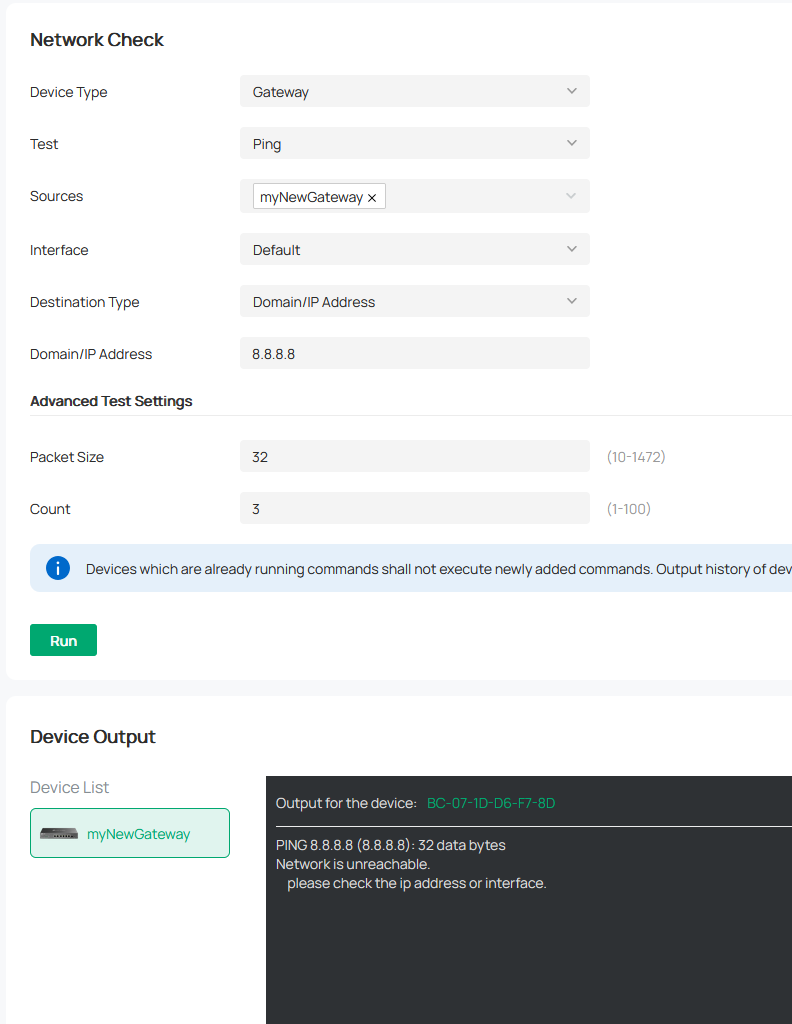The height and width of the screenshot is (1024, 792).
Task: Click the "Network is unreachable" output line
Action: (353, 864)
